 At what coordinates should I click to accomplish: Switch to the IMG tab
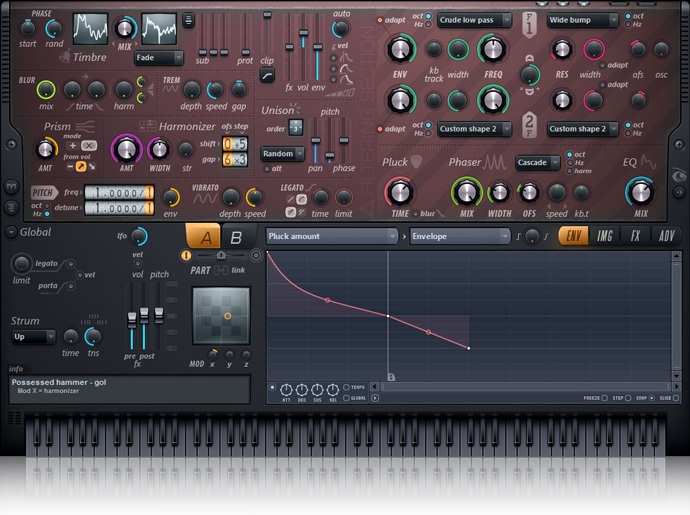[605, 236]
